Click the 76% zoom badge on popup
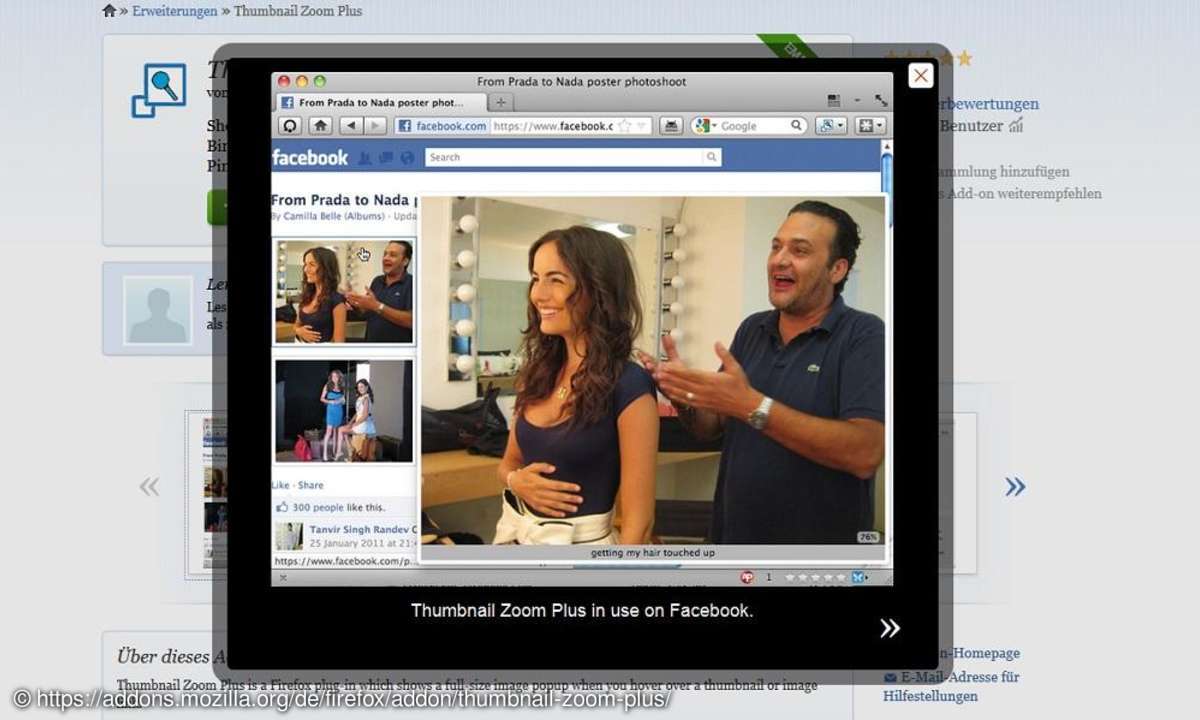The height and width of the screenshot is (720, 1200). click(868, 537)
